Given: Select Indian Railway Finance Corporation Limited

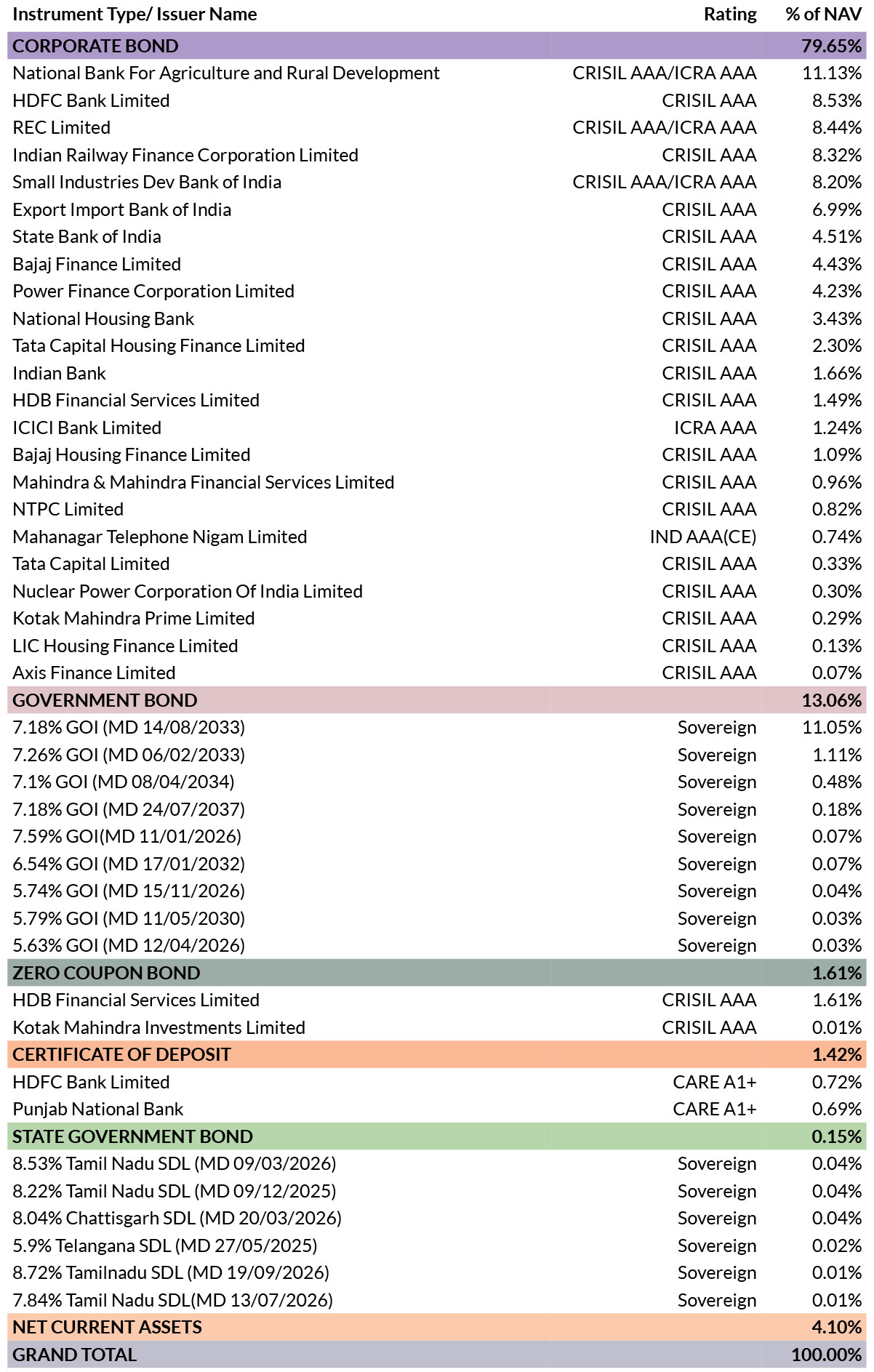Looking at the screenshot, I should [x=185, y=155].
